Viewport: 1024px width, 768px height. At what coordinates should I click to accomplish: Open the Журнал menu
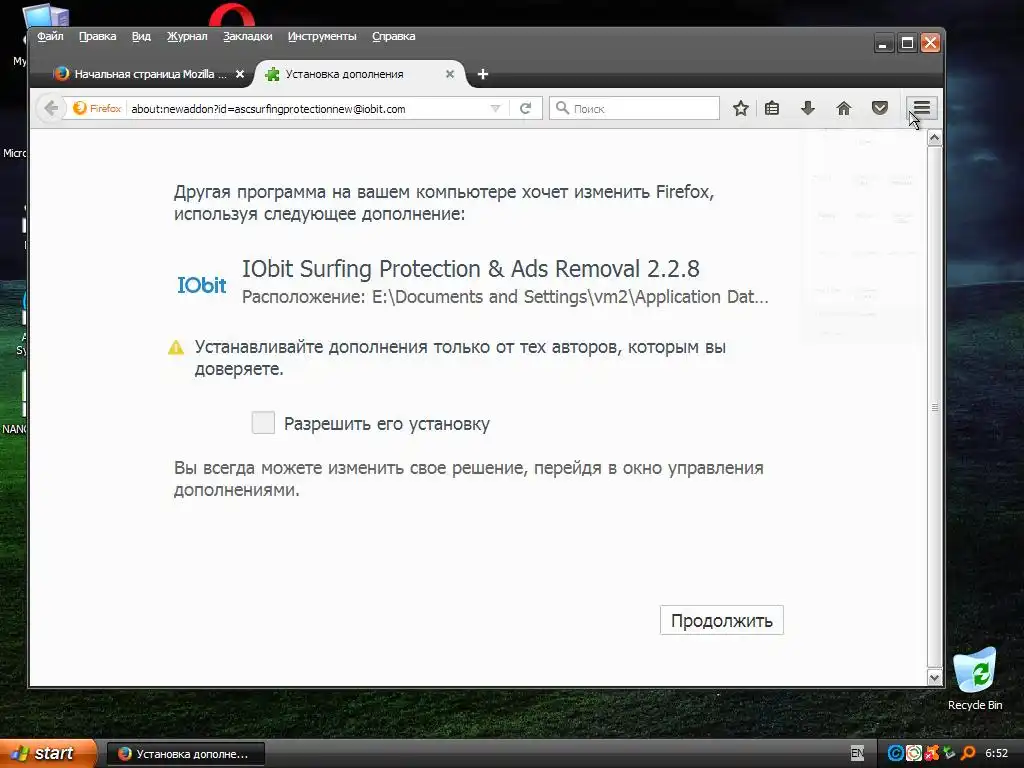[187, 37]
